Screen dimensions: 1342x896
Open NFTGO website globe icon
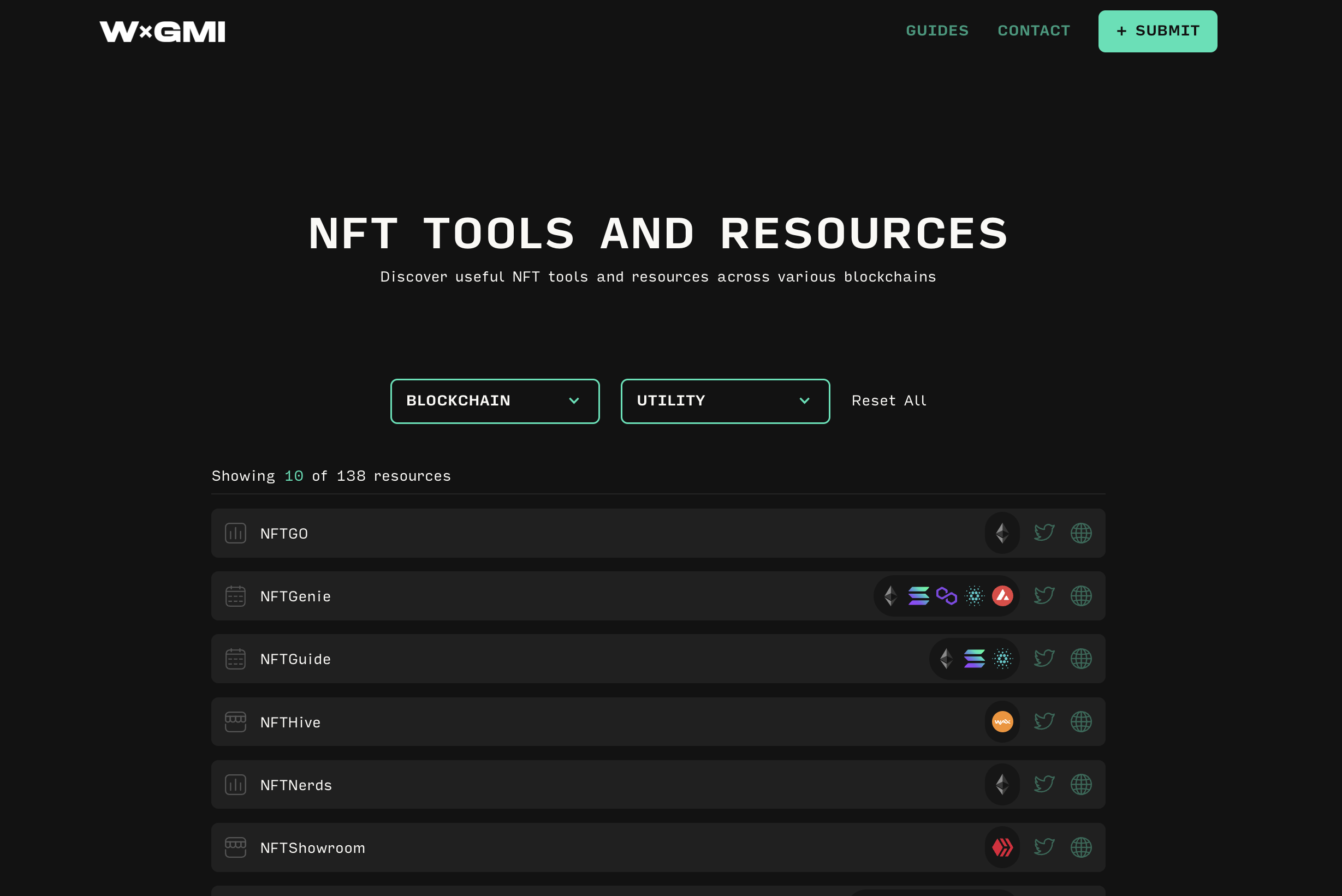[1080, 533]
